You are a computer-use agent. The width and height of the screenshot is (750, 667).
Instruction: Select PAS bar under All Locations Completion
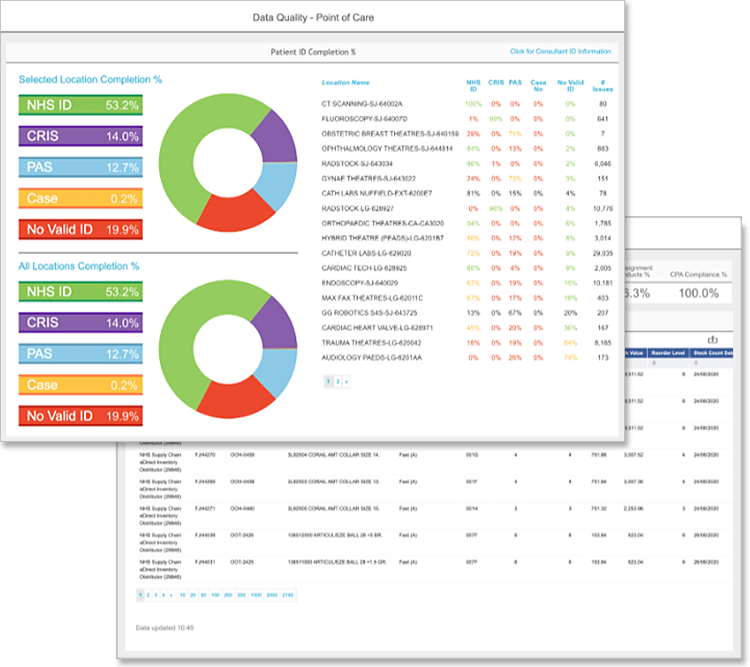tap(80, 354)
